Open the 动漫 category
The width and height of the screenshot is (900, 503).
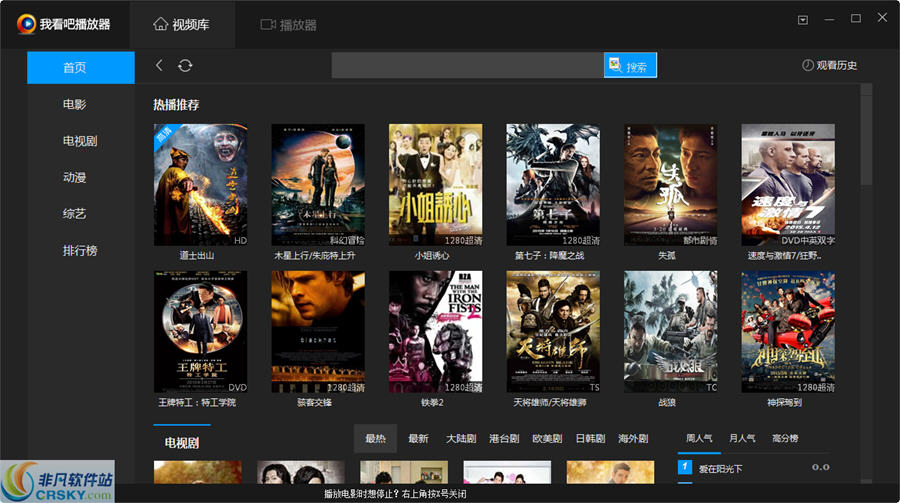75,177
